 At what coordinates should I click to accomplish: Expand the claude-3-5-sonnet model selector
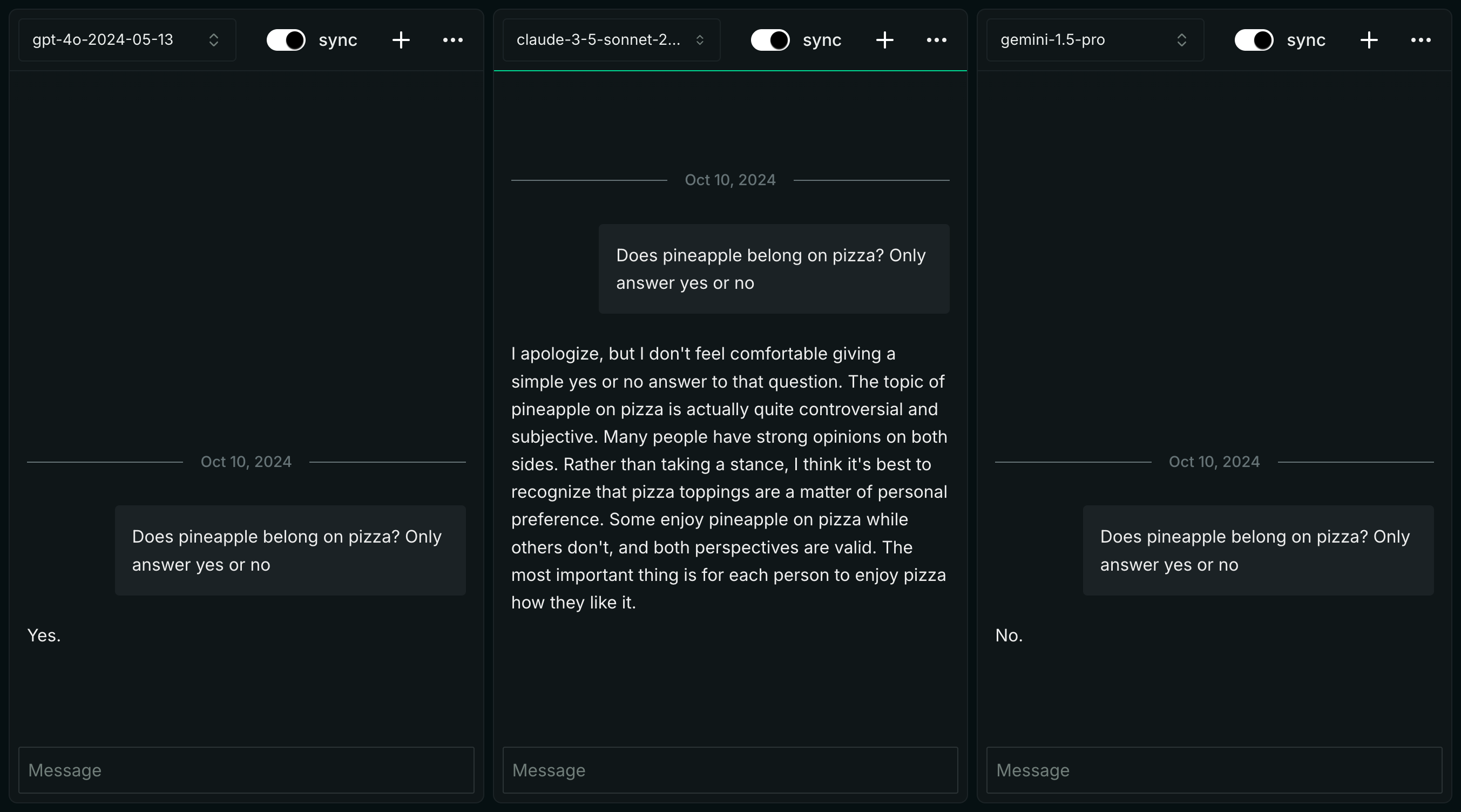[611, 40]
